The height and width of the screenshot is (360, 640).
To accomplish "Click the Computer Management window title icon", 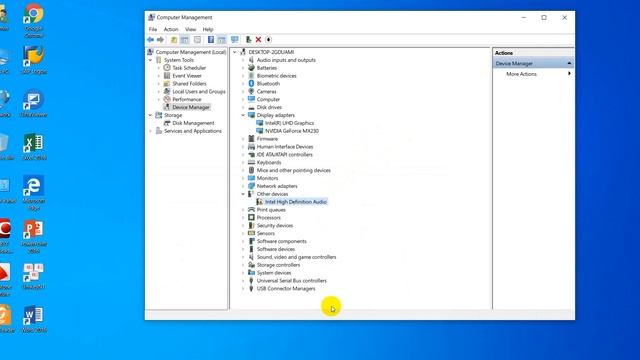I will coord(151,17).
